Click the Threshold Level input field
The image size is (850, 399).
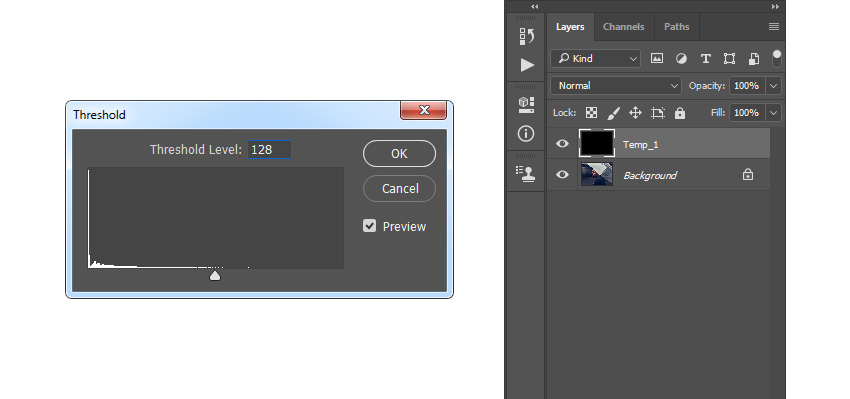(x=269, y=150)
